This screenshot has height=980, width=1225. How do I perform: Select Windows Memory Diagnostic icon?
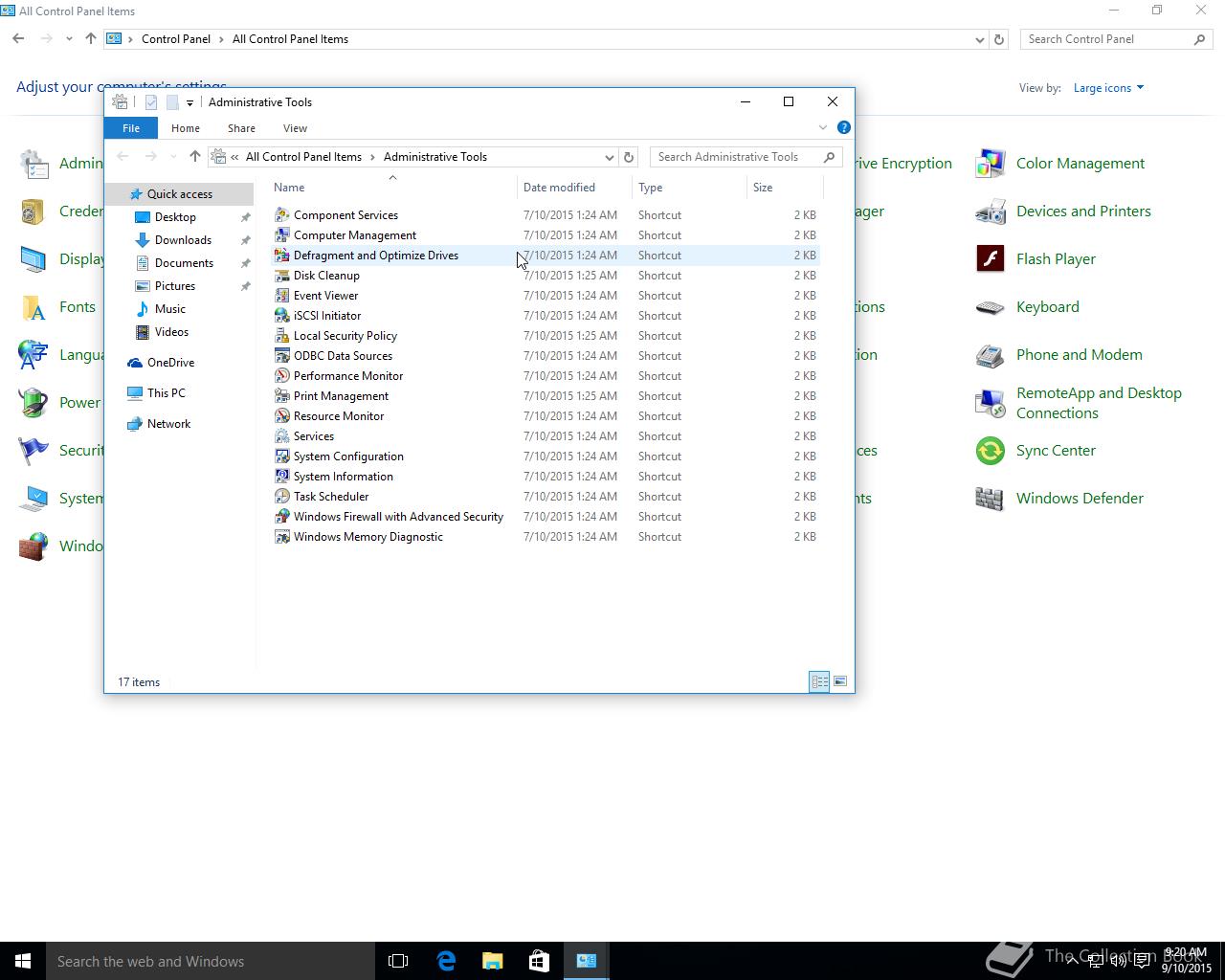(x=281, y=537)
